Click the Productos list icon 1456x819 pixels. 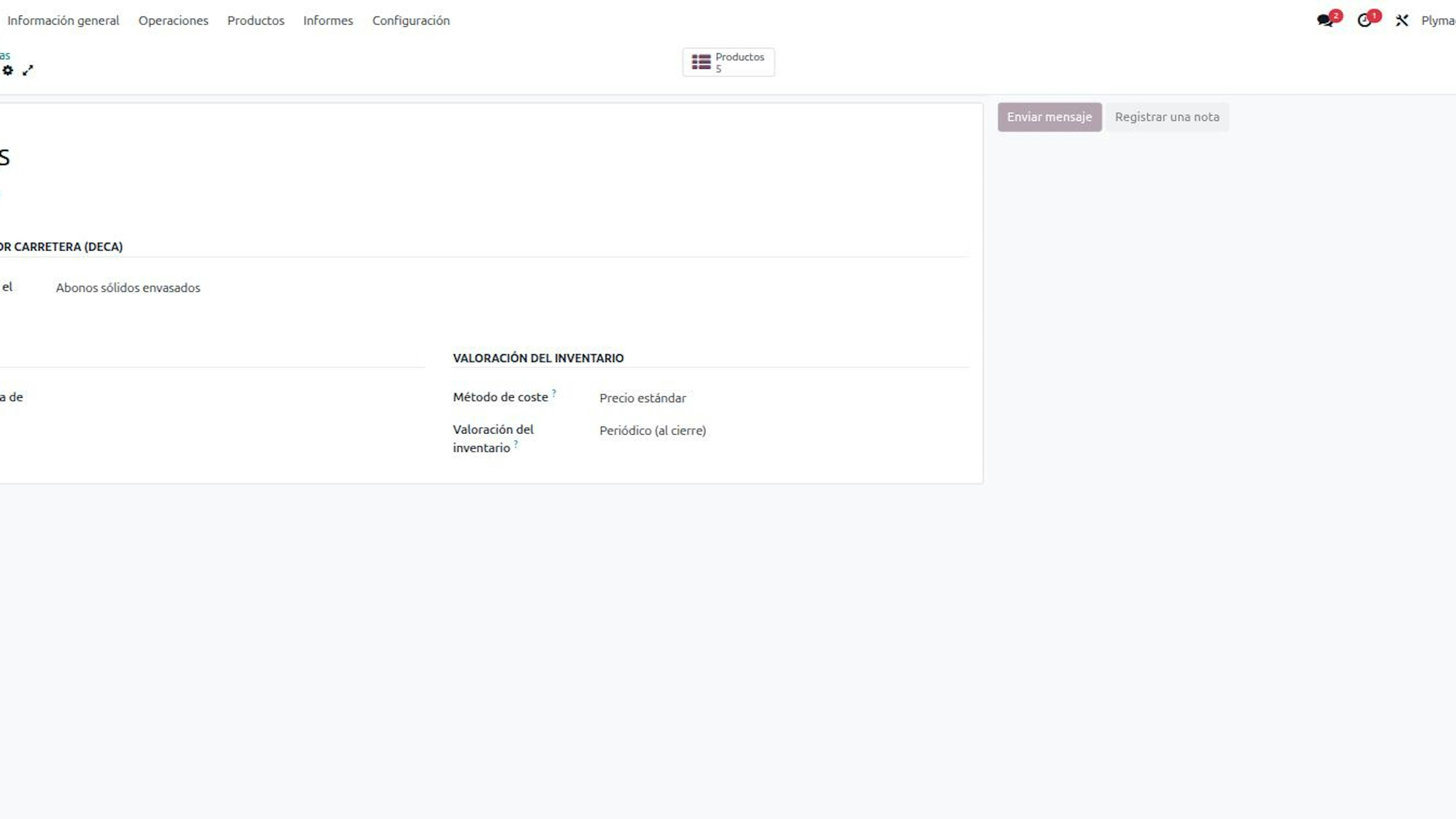[701, 62]
